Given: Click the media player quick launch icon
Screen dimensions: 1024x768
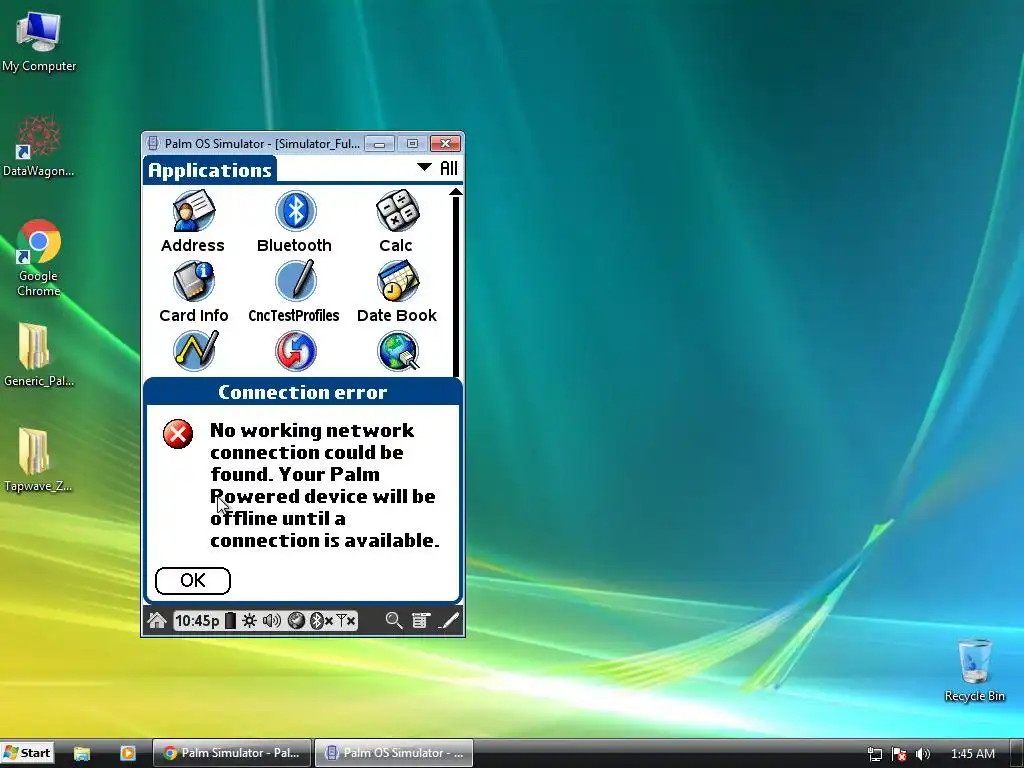Looking at the screenshot, I should 127,753.
